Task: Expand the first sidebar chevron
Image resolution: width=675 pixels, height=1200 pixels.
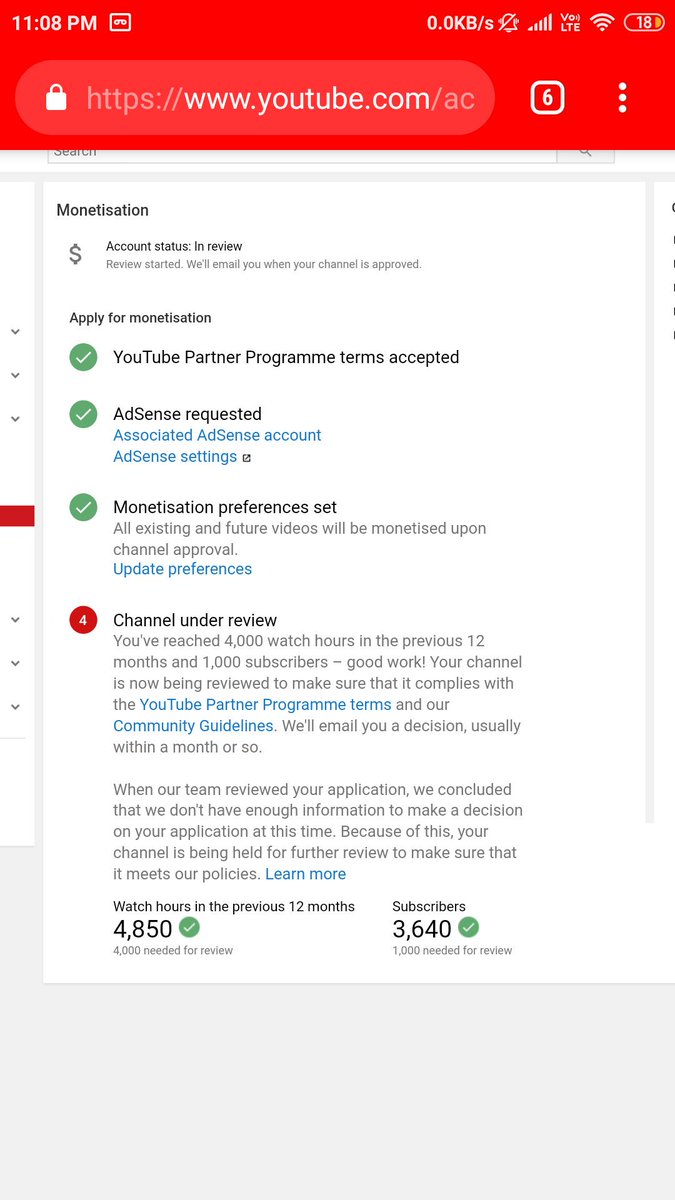Action: (x=15, y=331)
